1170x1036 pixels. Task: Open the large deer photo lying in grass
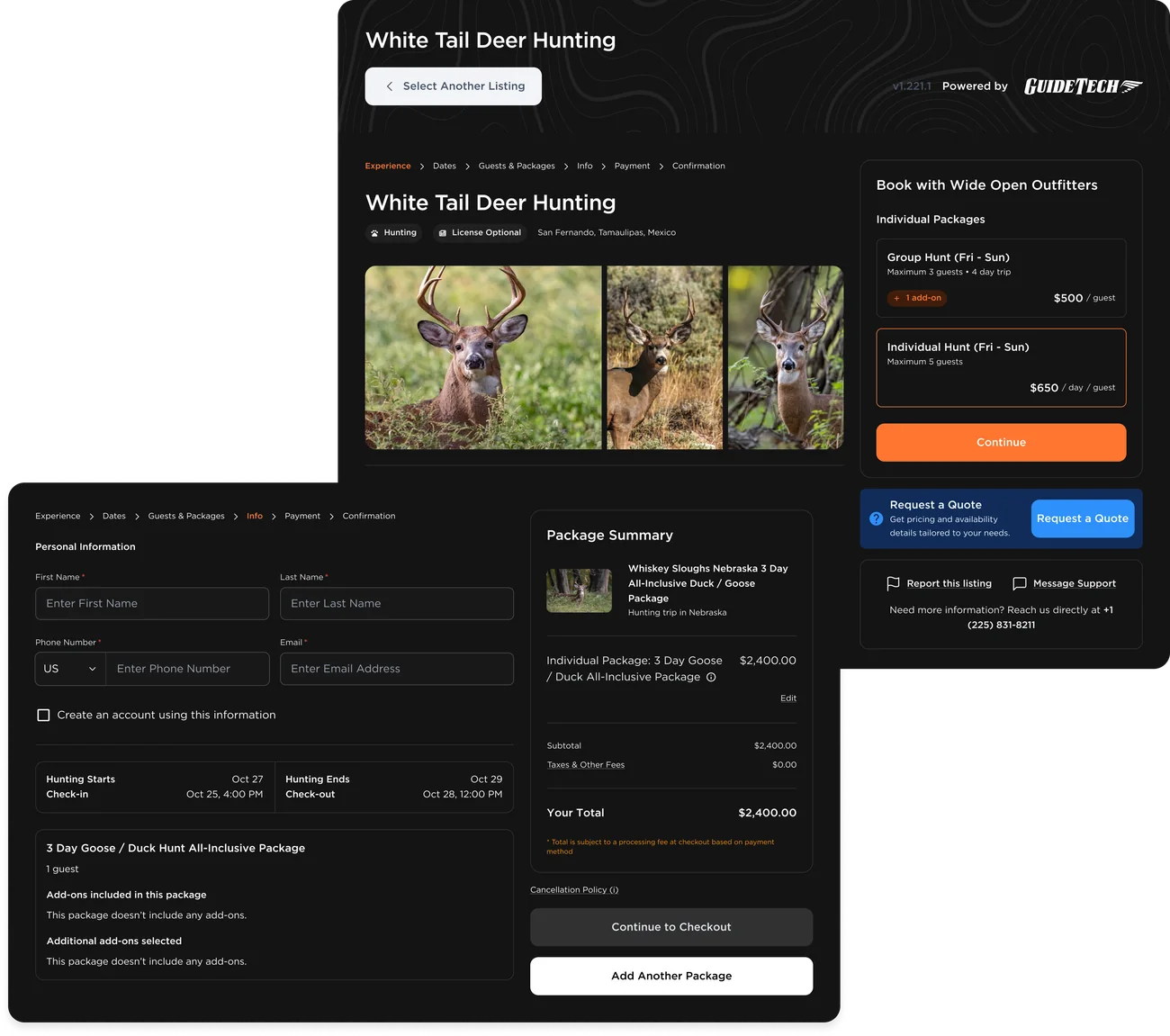point(483,357)
